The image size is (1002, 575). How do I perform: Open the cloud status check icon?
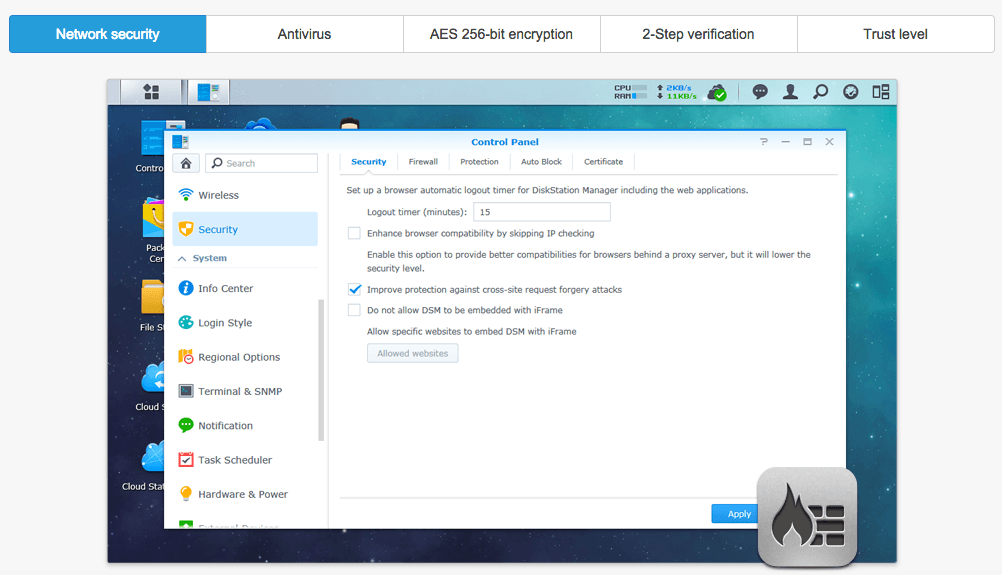[x=717, y=93]
